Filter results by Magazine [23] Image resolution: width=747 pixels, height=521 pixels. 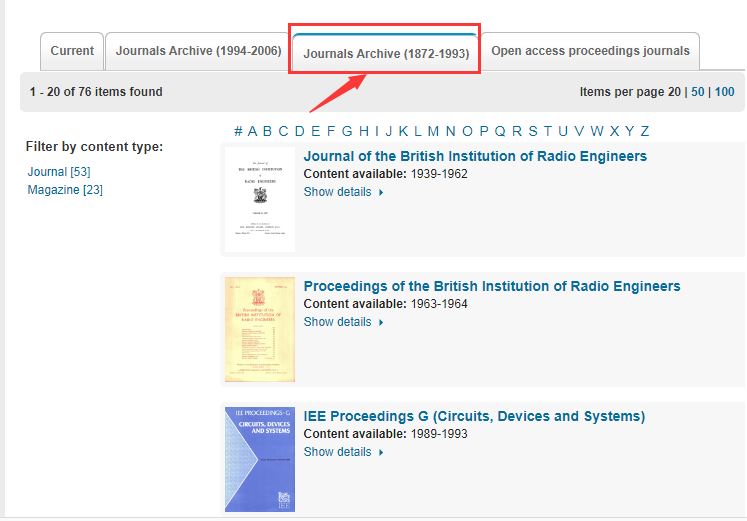[65, 190]
